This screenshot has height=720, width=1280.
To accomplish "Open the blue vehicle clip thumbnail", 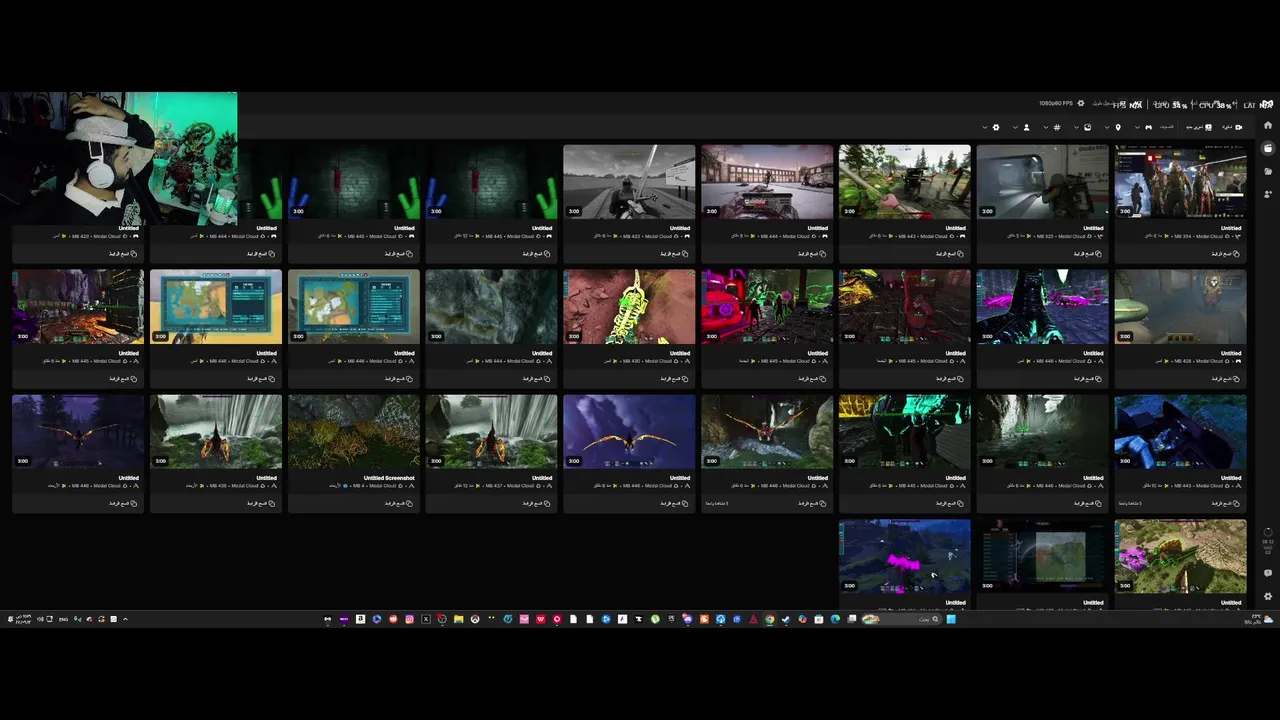I will coord(1181,432).
